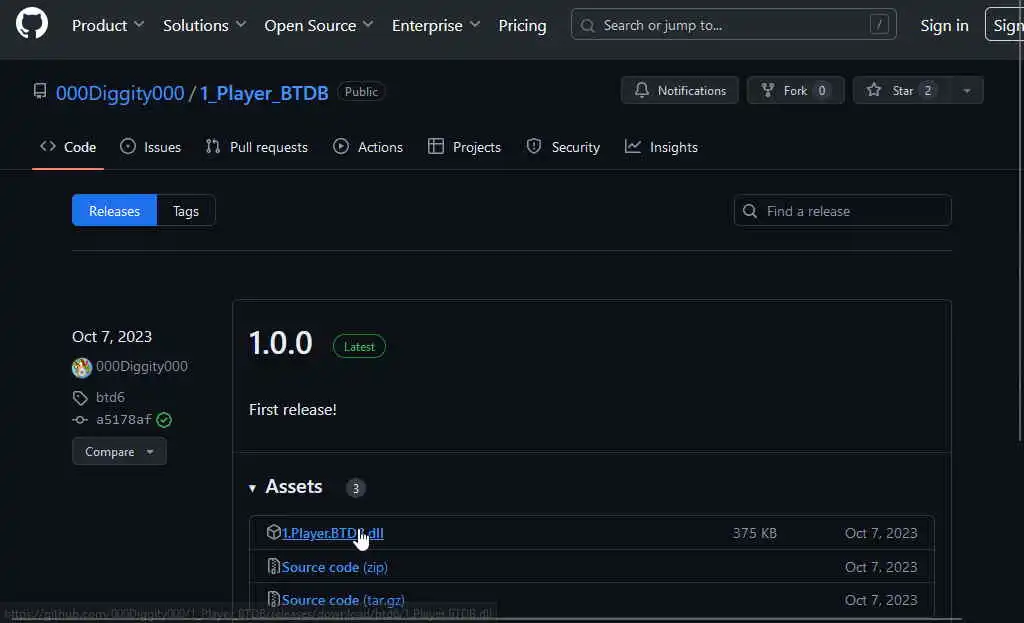Open commit a5178af
The image size is (1024, 623).
click(123, 419)
